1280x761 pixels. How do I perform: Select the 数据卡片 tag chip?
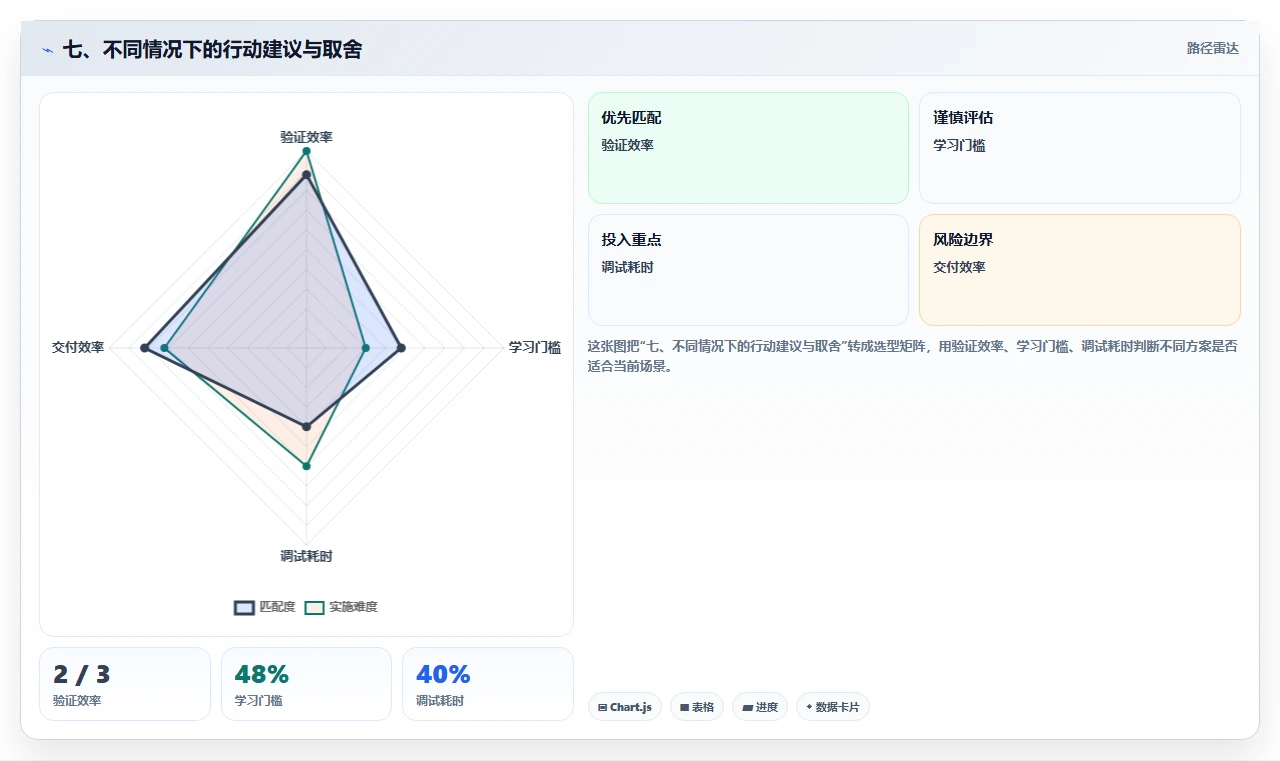pyautogui.click(x=833, y=707)
